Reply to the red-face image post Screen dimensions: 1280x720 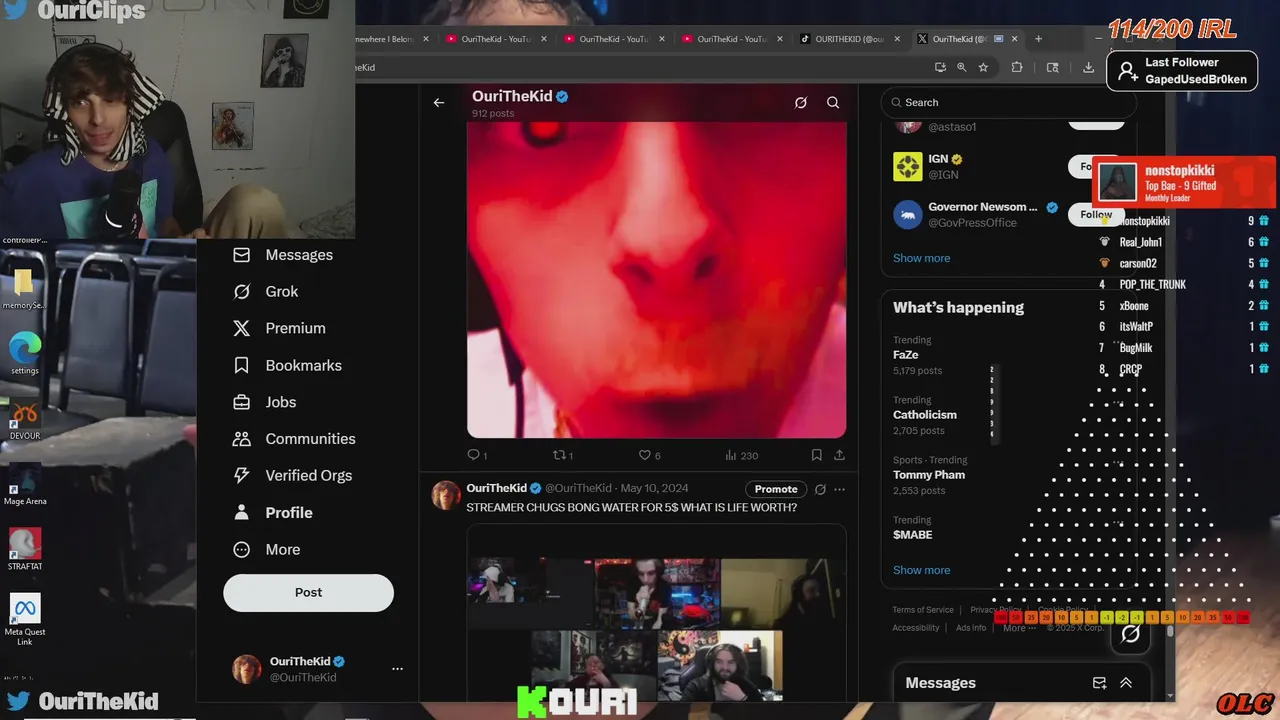coord(477,455)
